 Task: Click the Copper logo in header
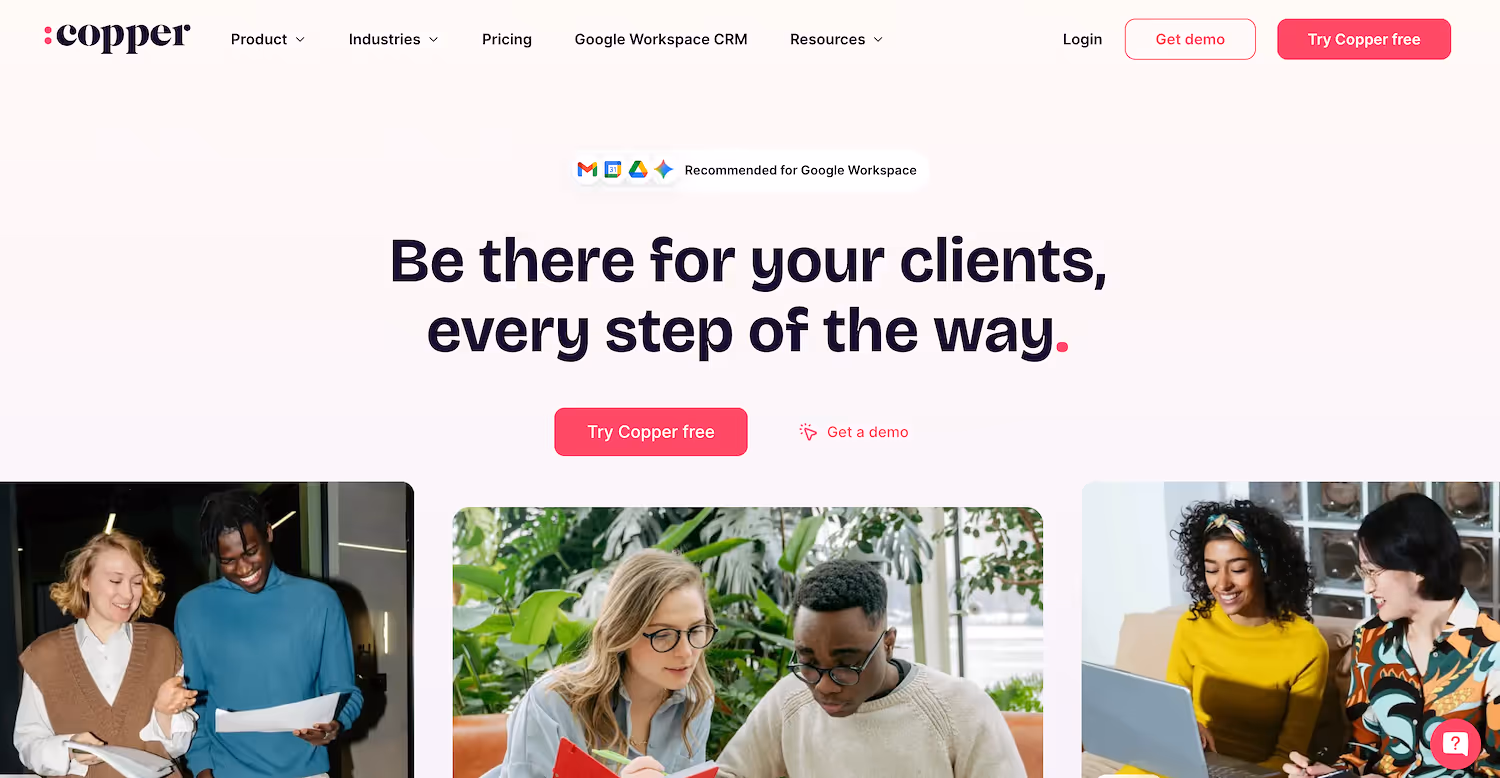click(117, 38)
